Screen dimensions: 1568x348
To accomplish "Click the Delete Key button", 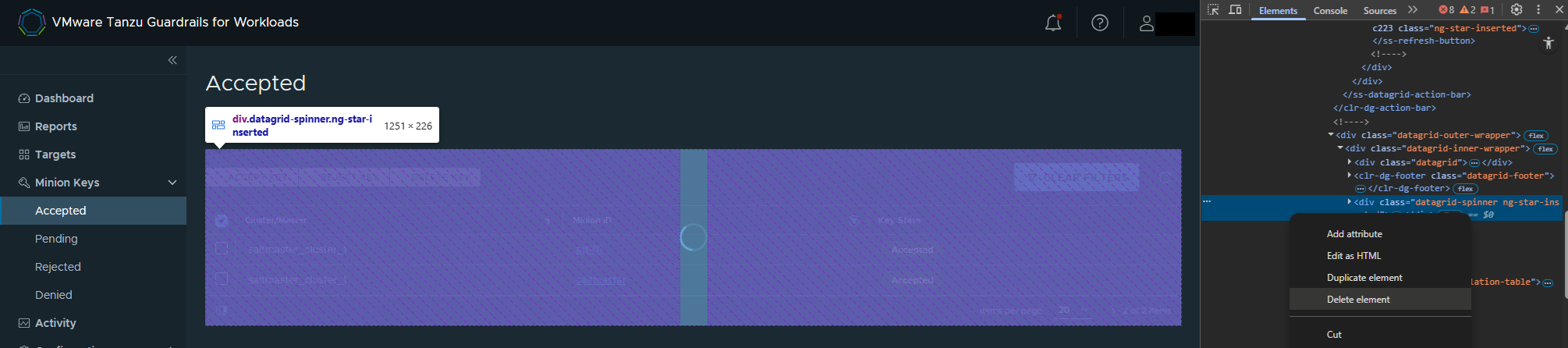I will pos(435,177).
